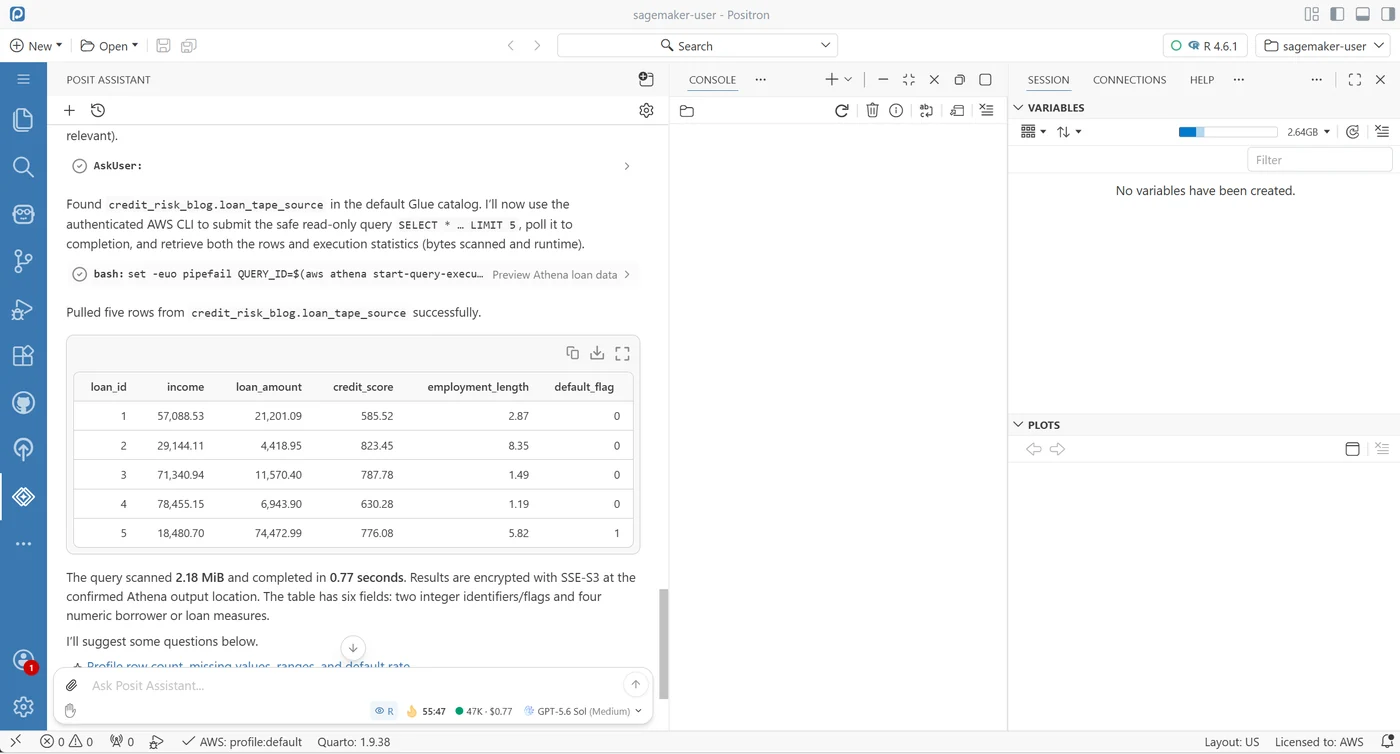Open variables sorting dropdown
Screen dimensions: 1400x754
coord(1069,132)
